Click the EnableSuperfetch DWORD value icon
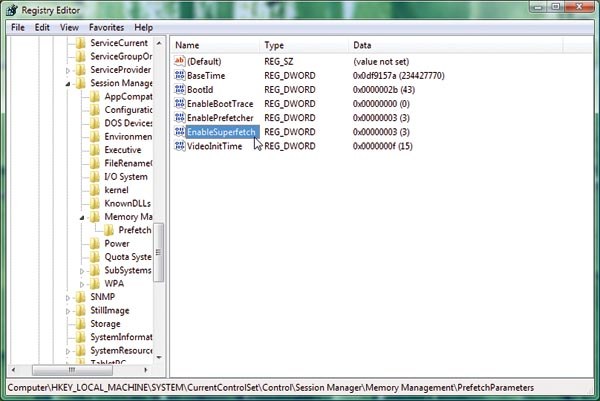600x401 pixels. pyautogui.click(x=180, y=131)
